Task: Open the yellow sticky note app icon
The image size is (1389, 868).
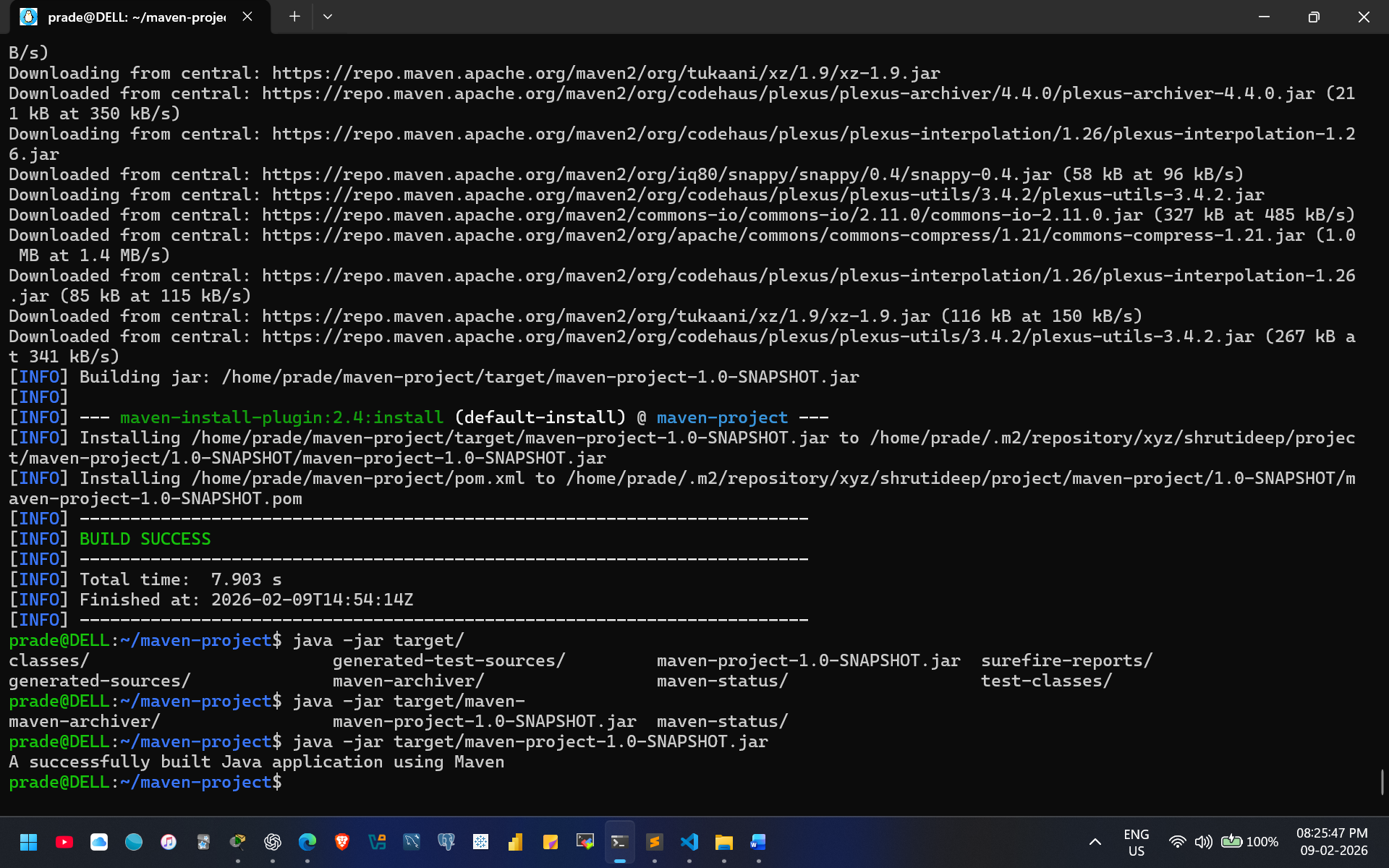Action: coord(551,842)
